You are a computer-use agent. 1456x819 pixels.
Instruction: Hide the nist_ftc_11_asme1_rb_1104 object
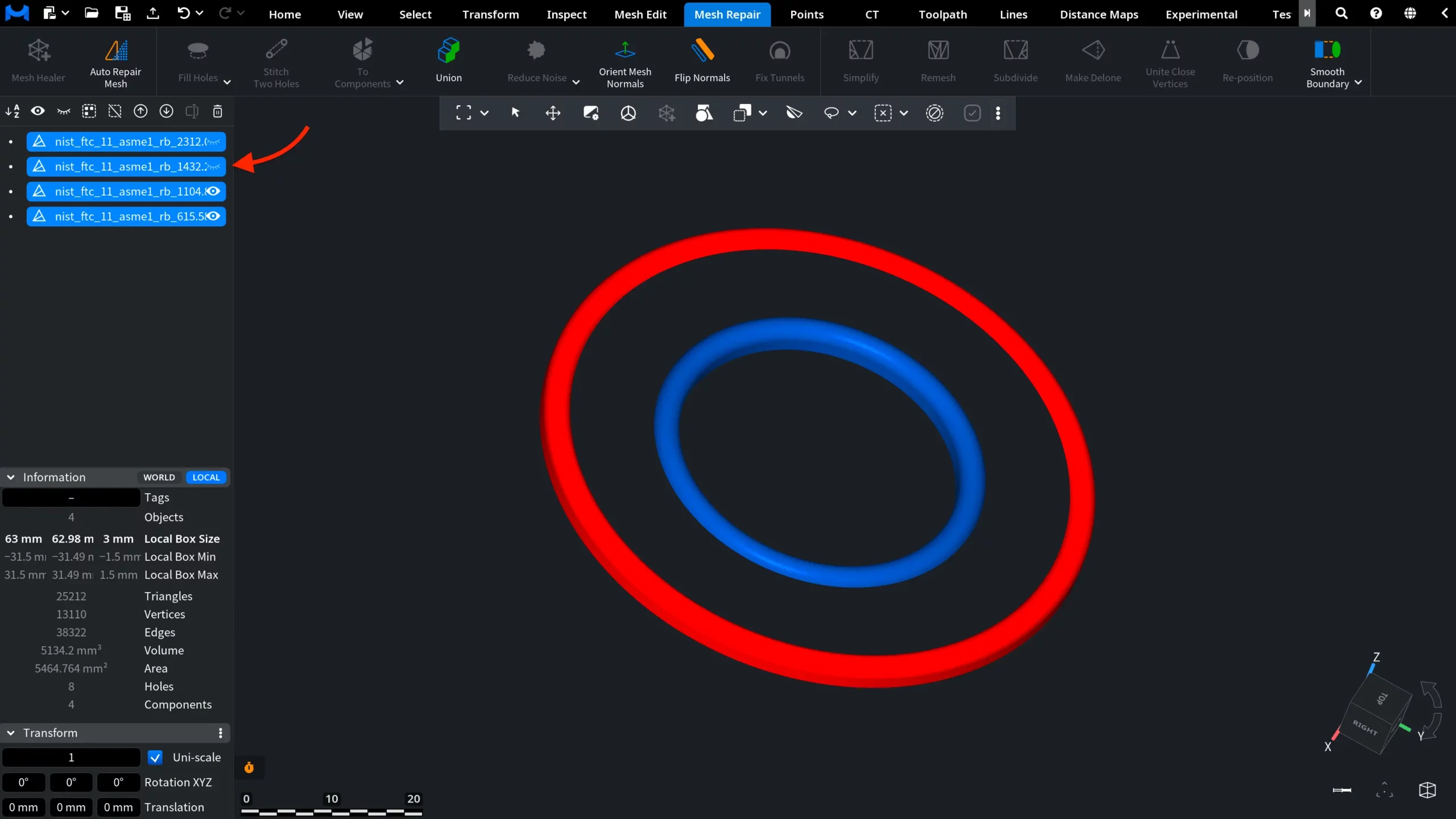[x=213, y=191]
